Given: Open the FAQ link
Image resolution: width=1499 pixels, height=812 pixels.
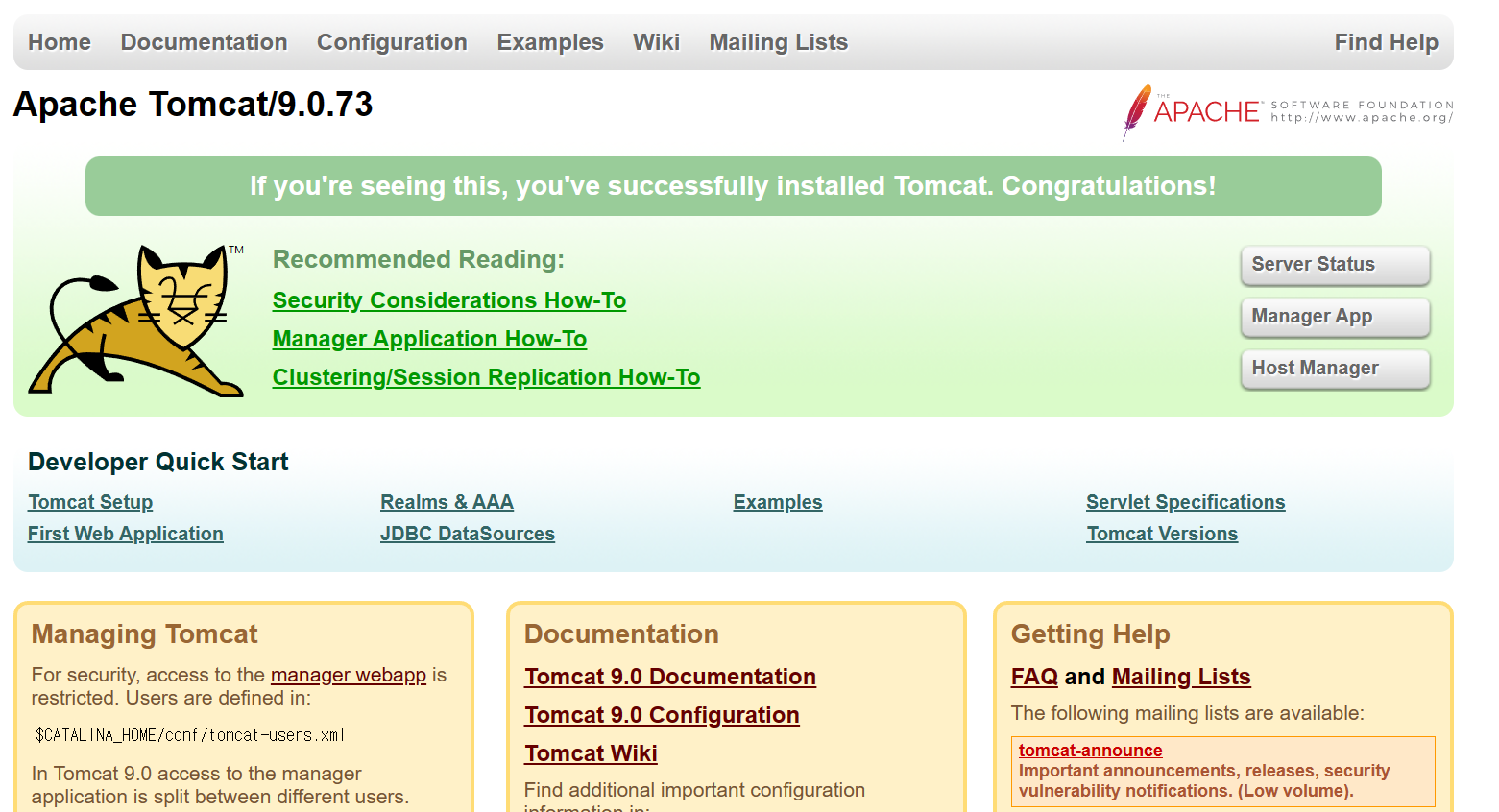Looking at the screenshot, I should point(1034,677).
